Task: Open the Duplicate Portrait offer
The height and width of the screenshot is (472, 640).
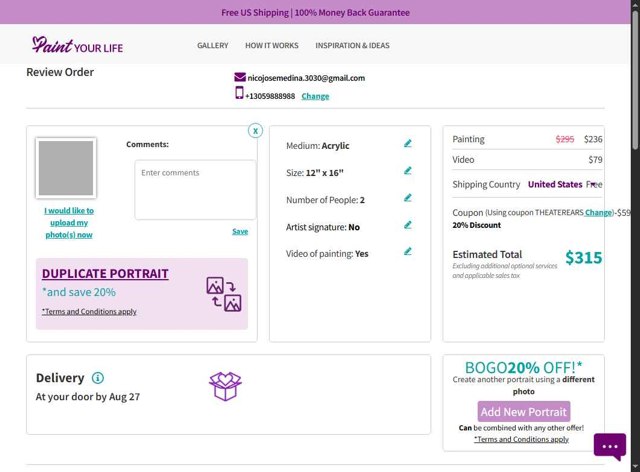Action: coord(105,274)
